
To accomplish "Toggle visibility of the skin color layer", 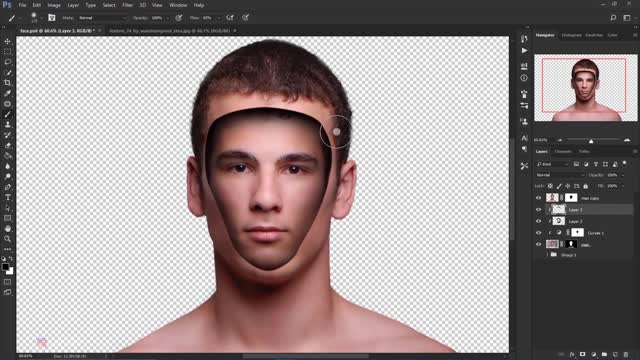I will pos(538,198).
